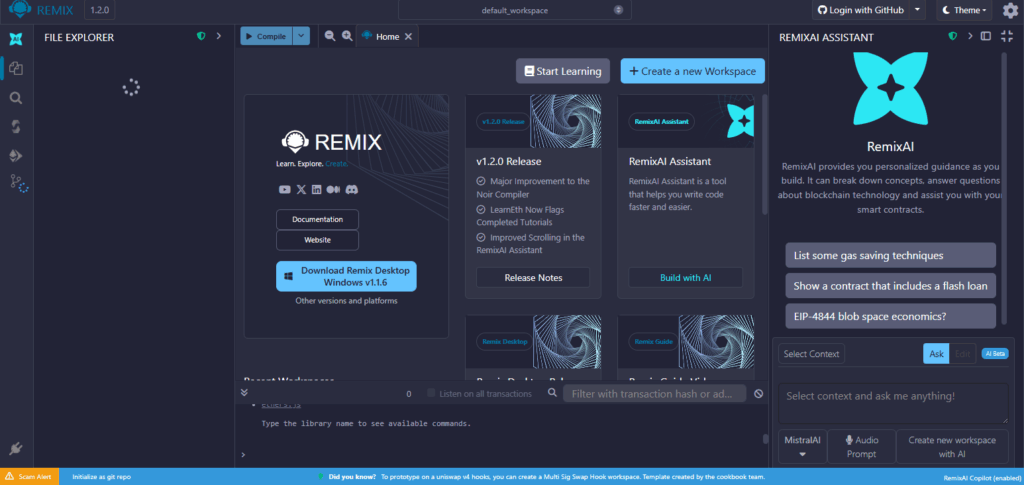Click the RemixAI panel vertical scrollbar
This screenshot has width=1024, height=485.
pyautogui.click(x=1004, y=189)
